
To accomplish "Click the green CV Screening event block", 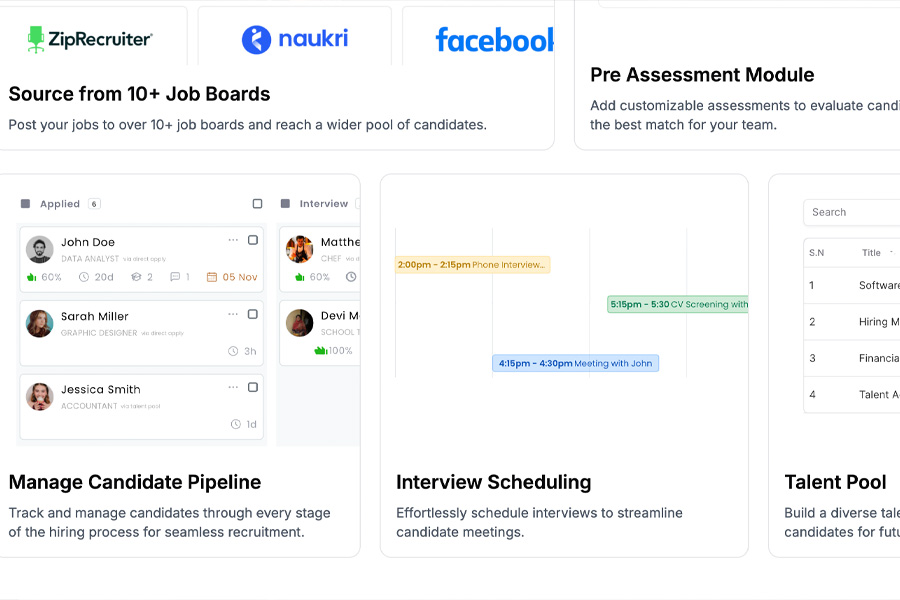I will (678, 304).
